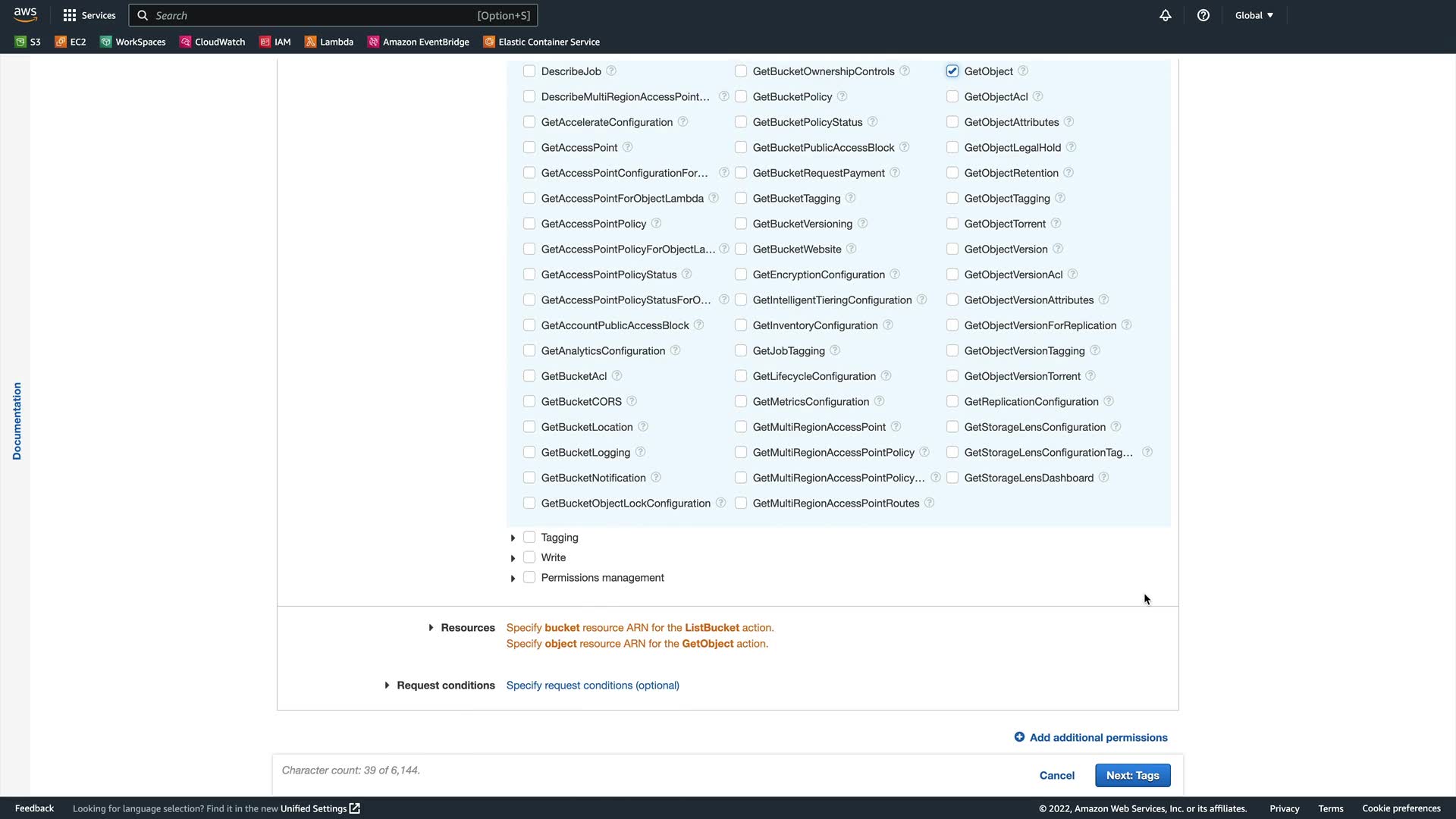Expand the Tagging access level group
The height and width of the screenshot is (819, 1456).
click(x=513, y=538)
